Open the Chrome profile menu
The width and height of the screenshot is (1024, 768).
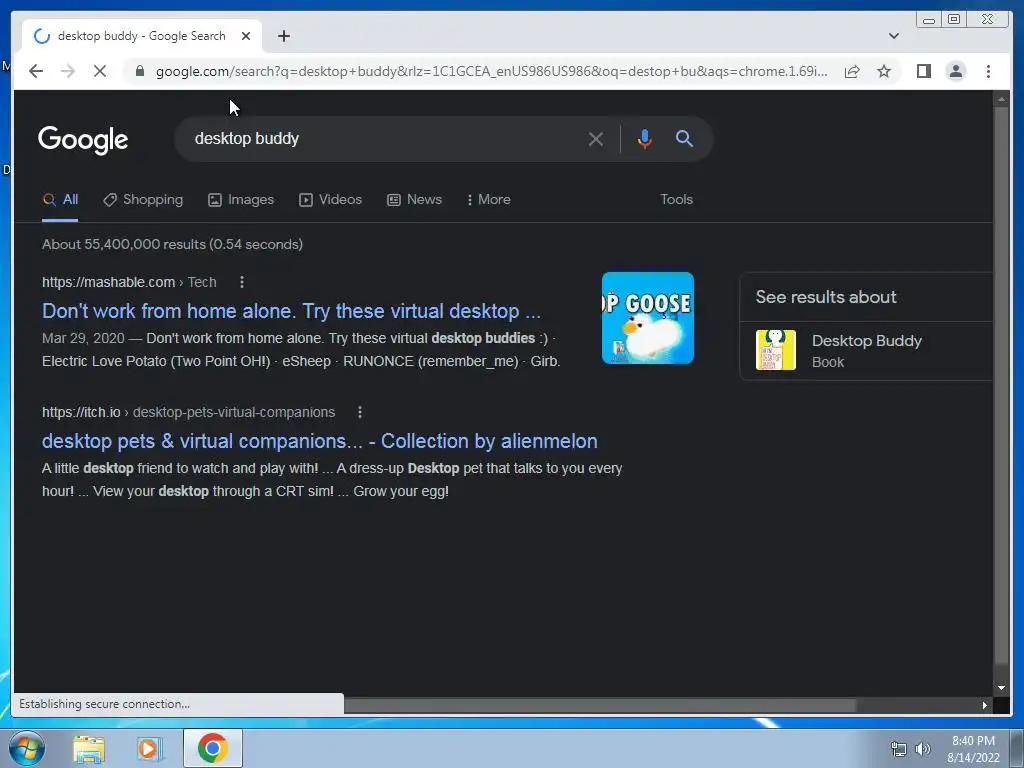pyautogui.click(x=955, y=71)
